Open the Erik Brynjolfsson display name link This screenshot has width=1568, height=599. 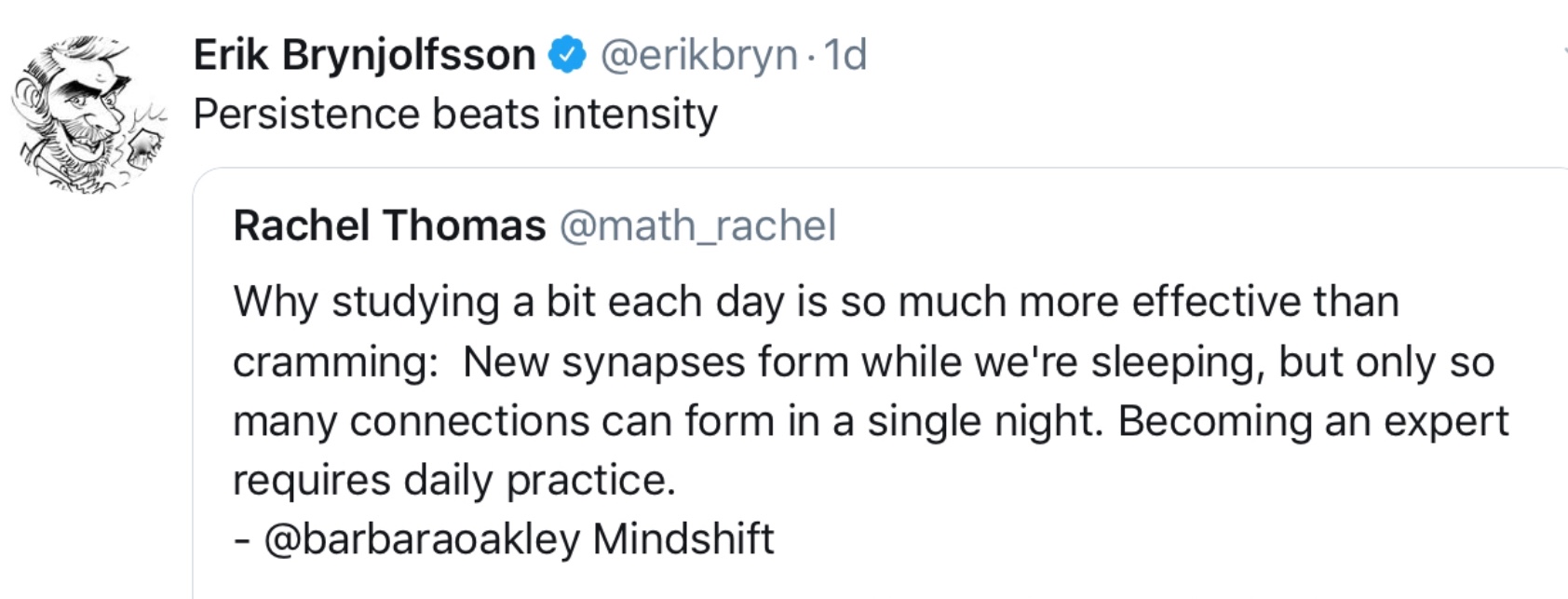(x=364, y=55)
